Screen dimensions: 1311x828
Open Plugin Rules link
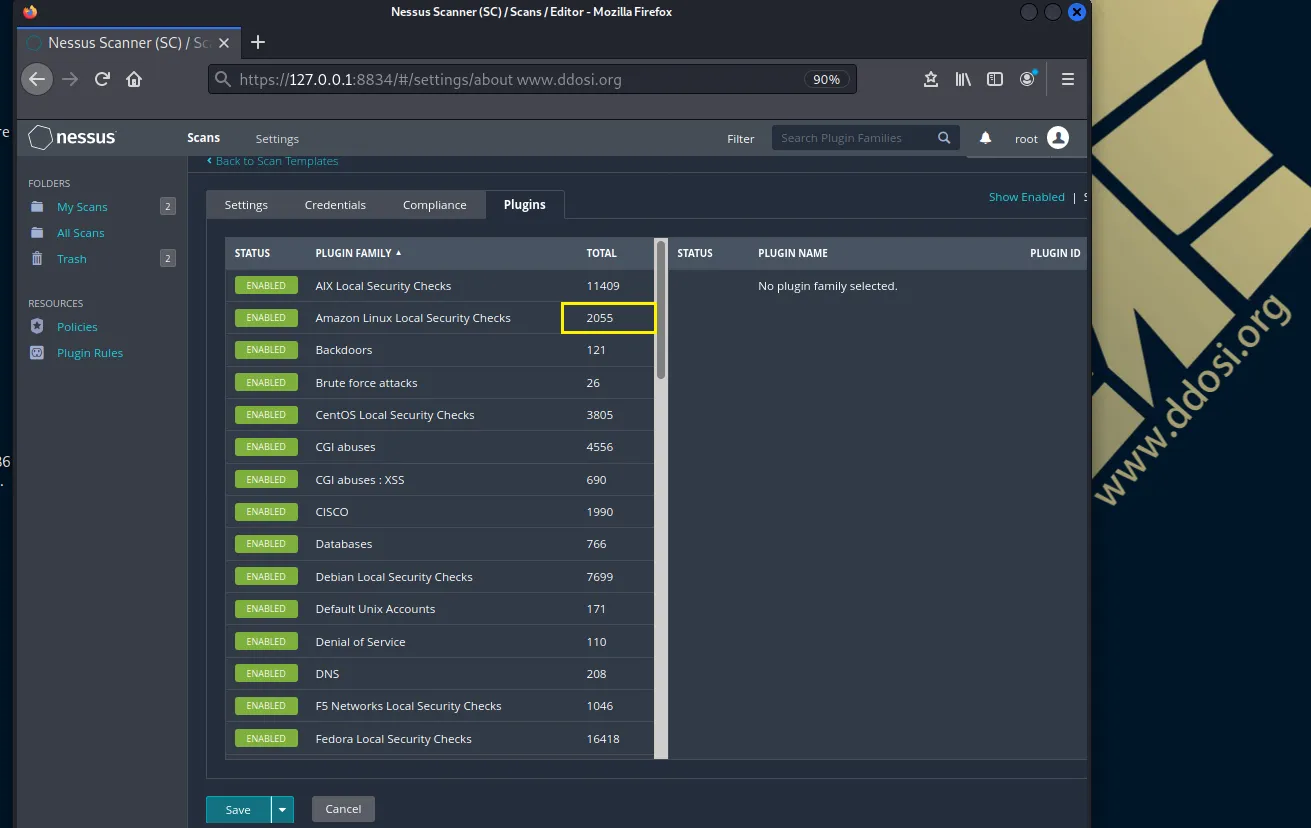tap(90, 353)
